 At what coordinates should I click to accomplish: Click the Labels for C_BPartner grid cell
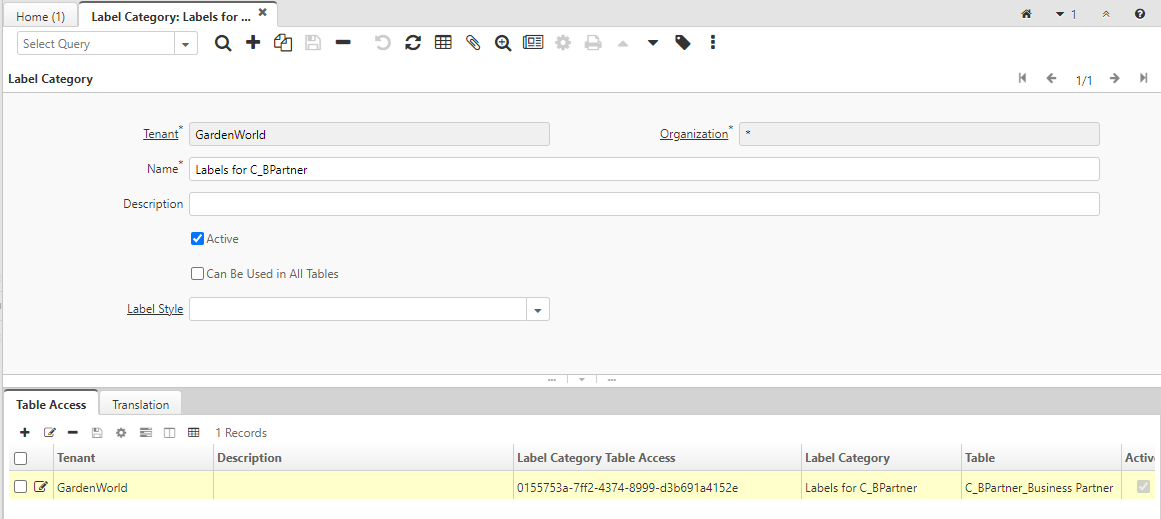click(x=881, y=487)
